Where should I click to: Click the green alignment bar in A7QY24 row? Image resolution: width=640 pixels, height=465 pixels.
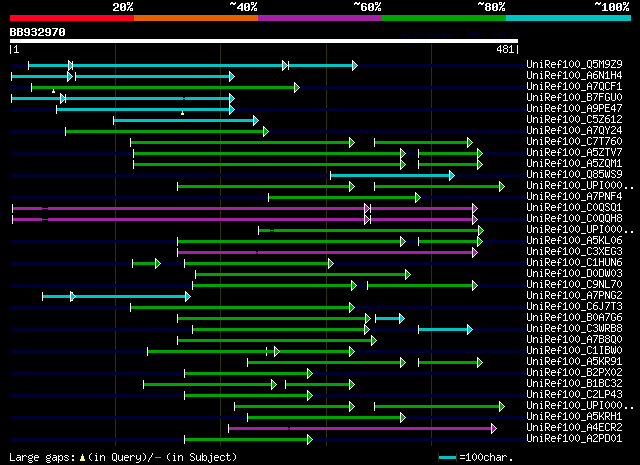(167, 131)
